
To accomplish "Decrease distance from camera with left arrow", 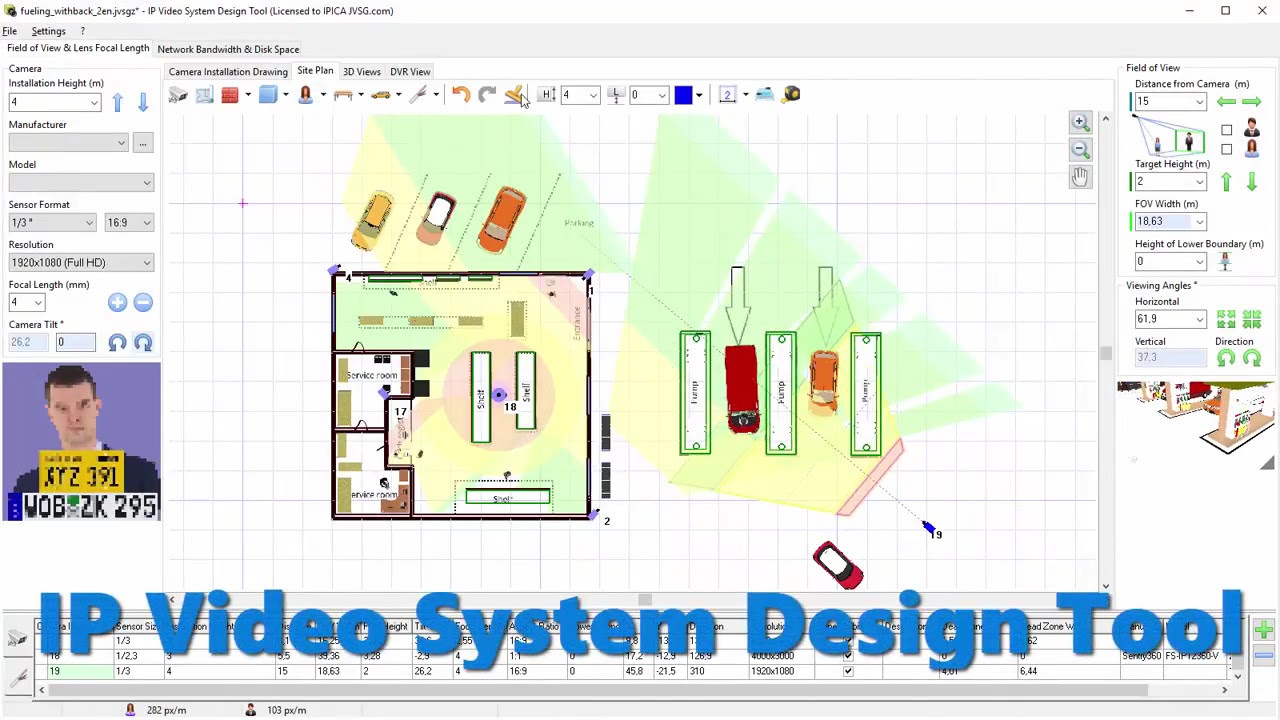I will coord(1226,102).
